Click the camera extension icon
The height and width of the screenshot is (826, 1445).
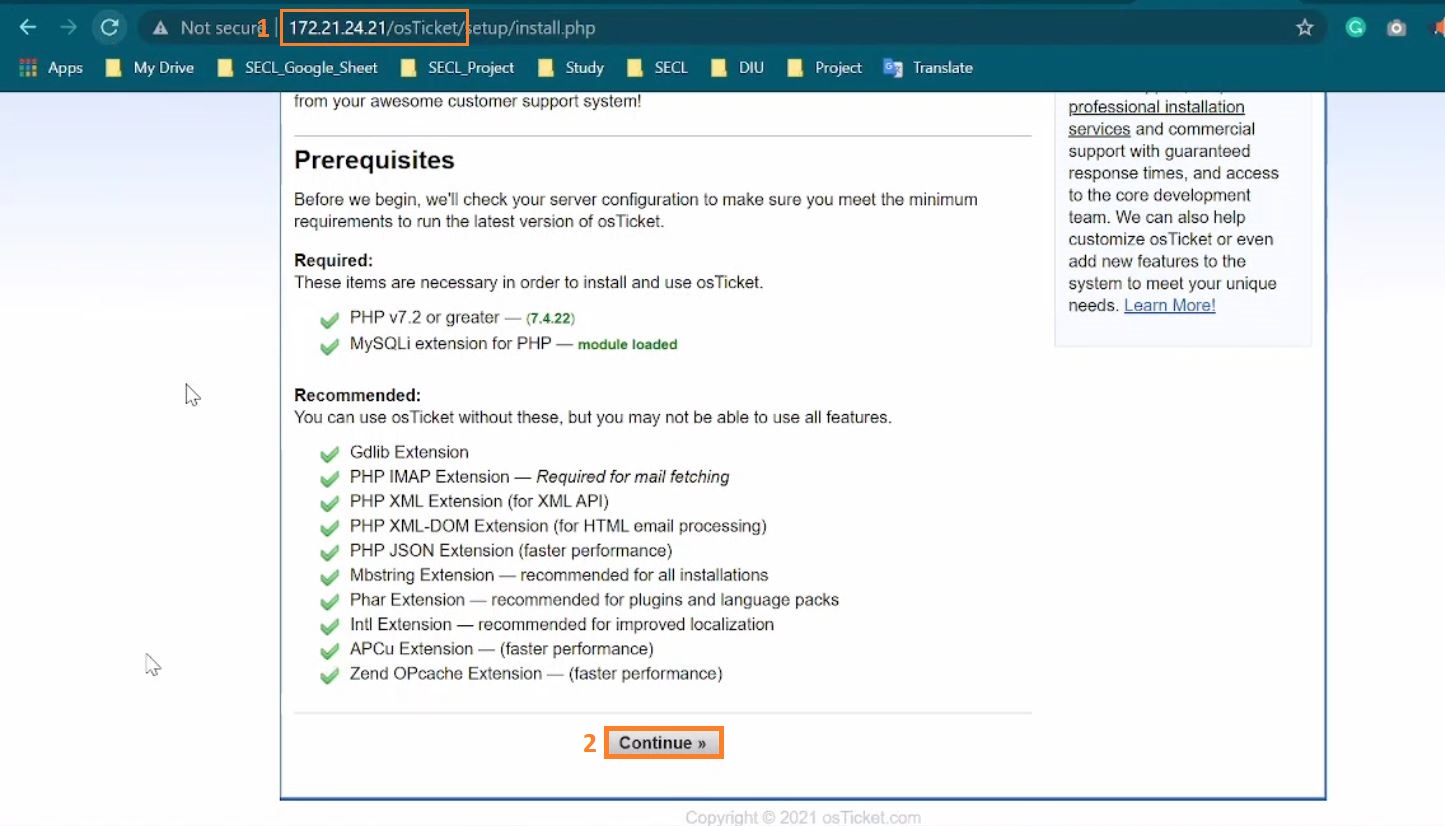point(1397,28)
